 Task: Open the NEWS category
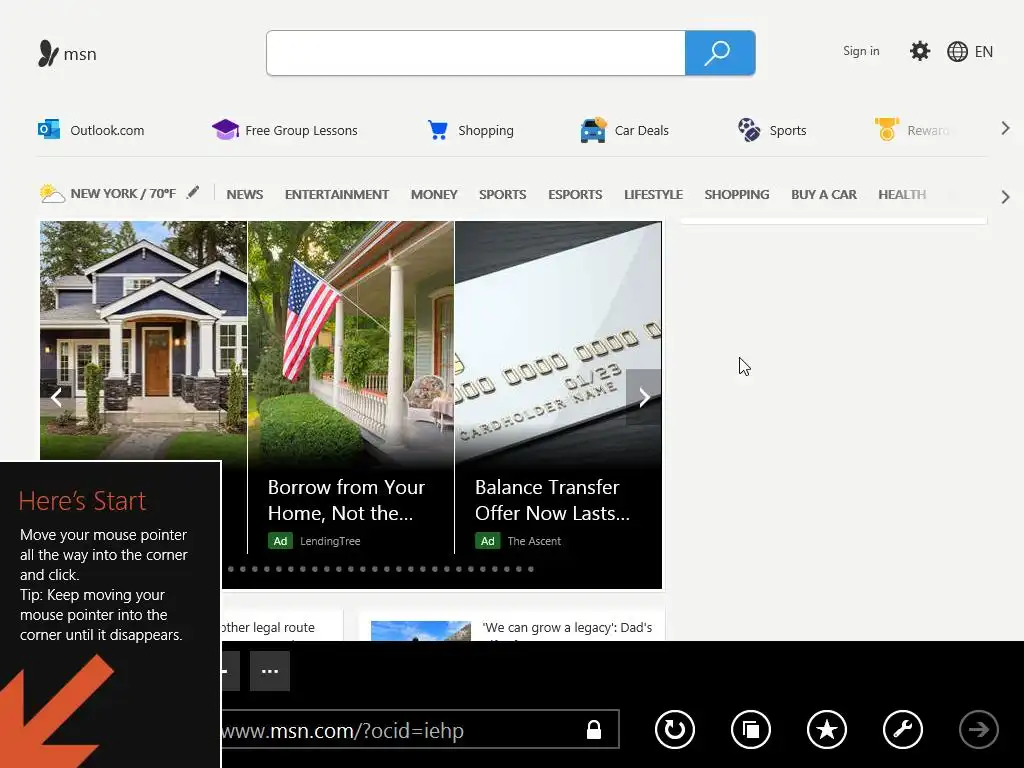245,195
